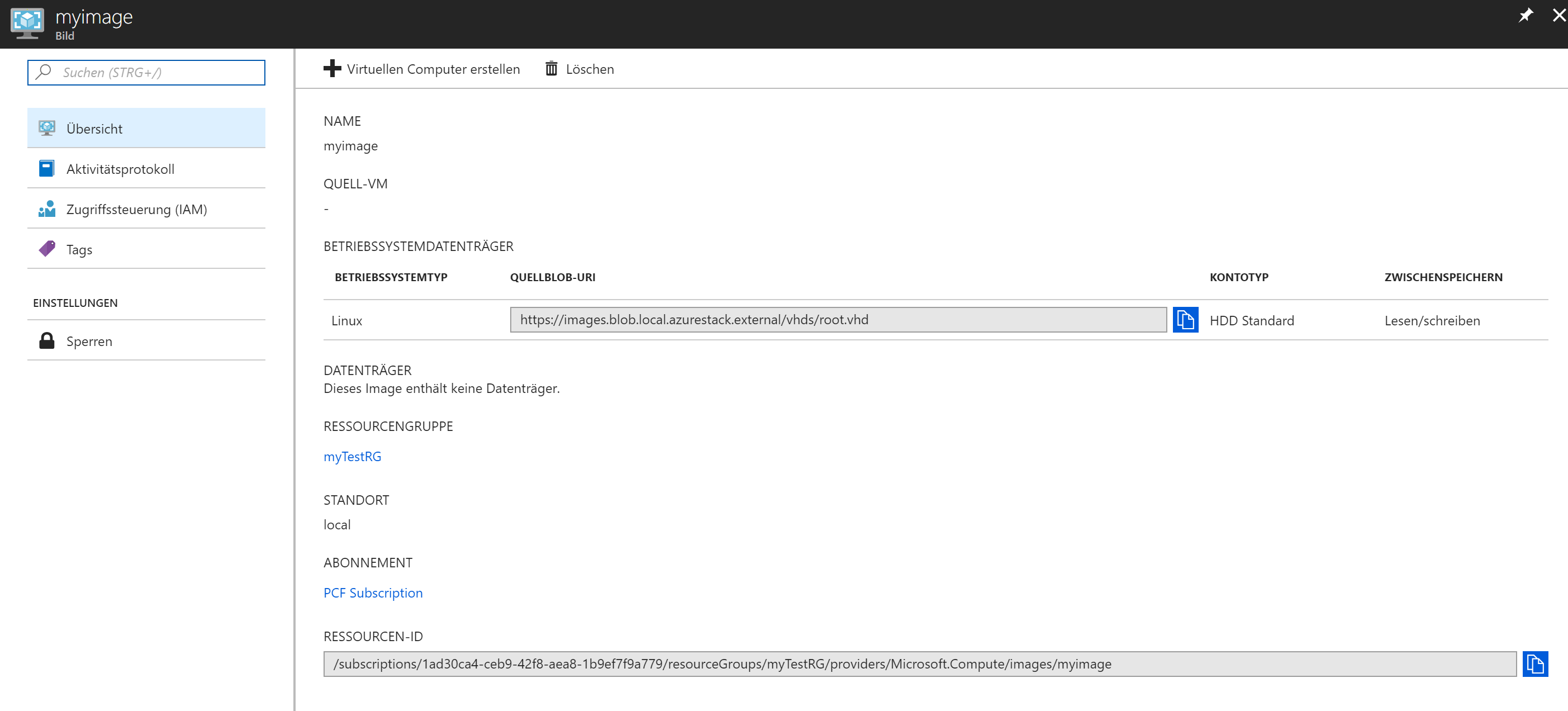1568x711 pixels.
Task: Click the myimage title in header
Action: pyautogui.click(x=94, y=17)
